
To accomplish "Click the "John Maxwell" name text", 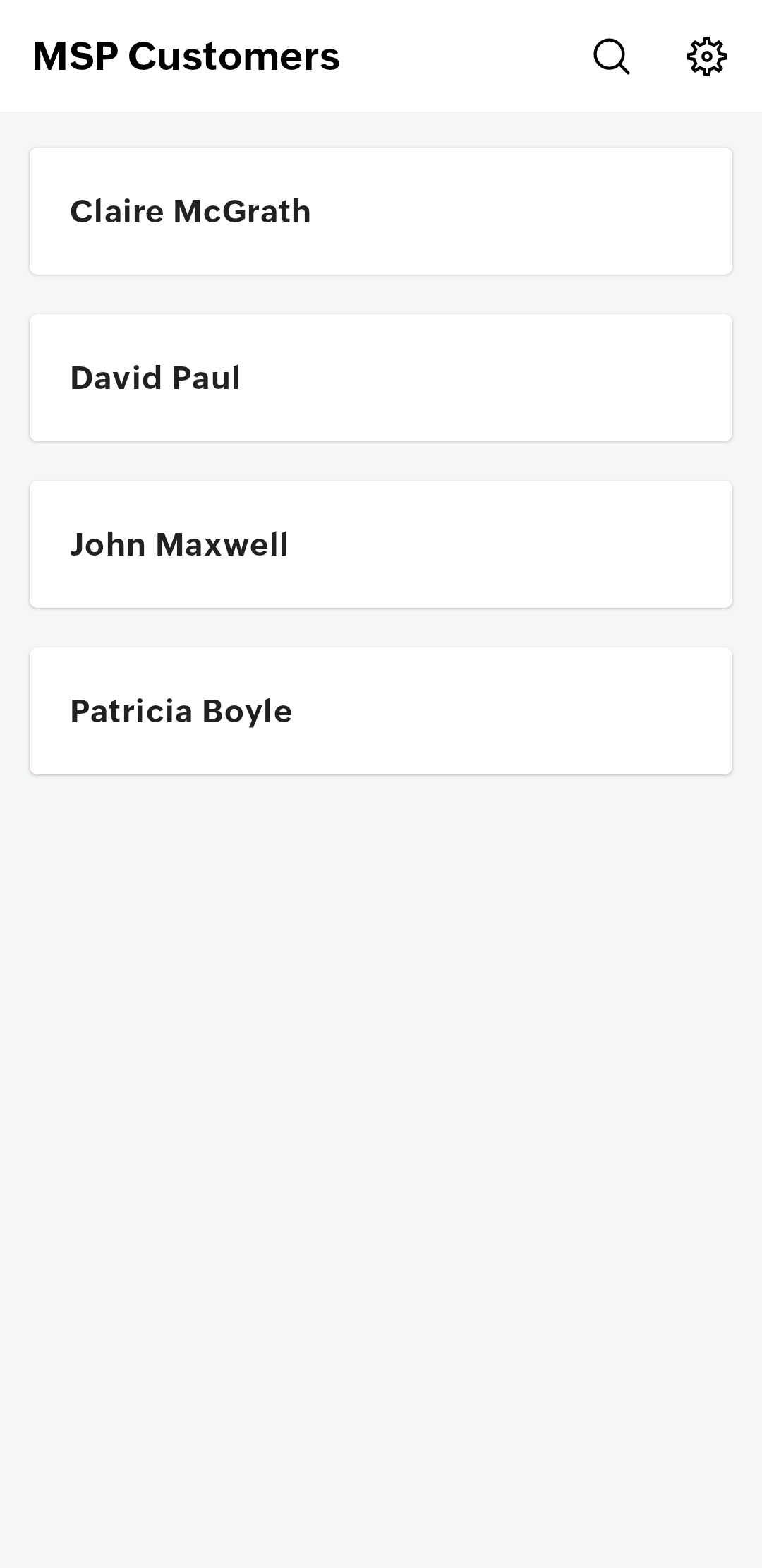I will (x=179, y=545).
